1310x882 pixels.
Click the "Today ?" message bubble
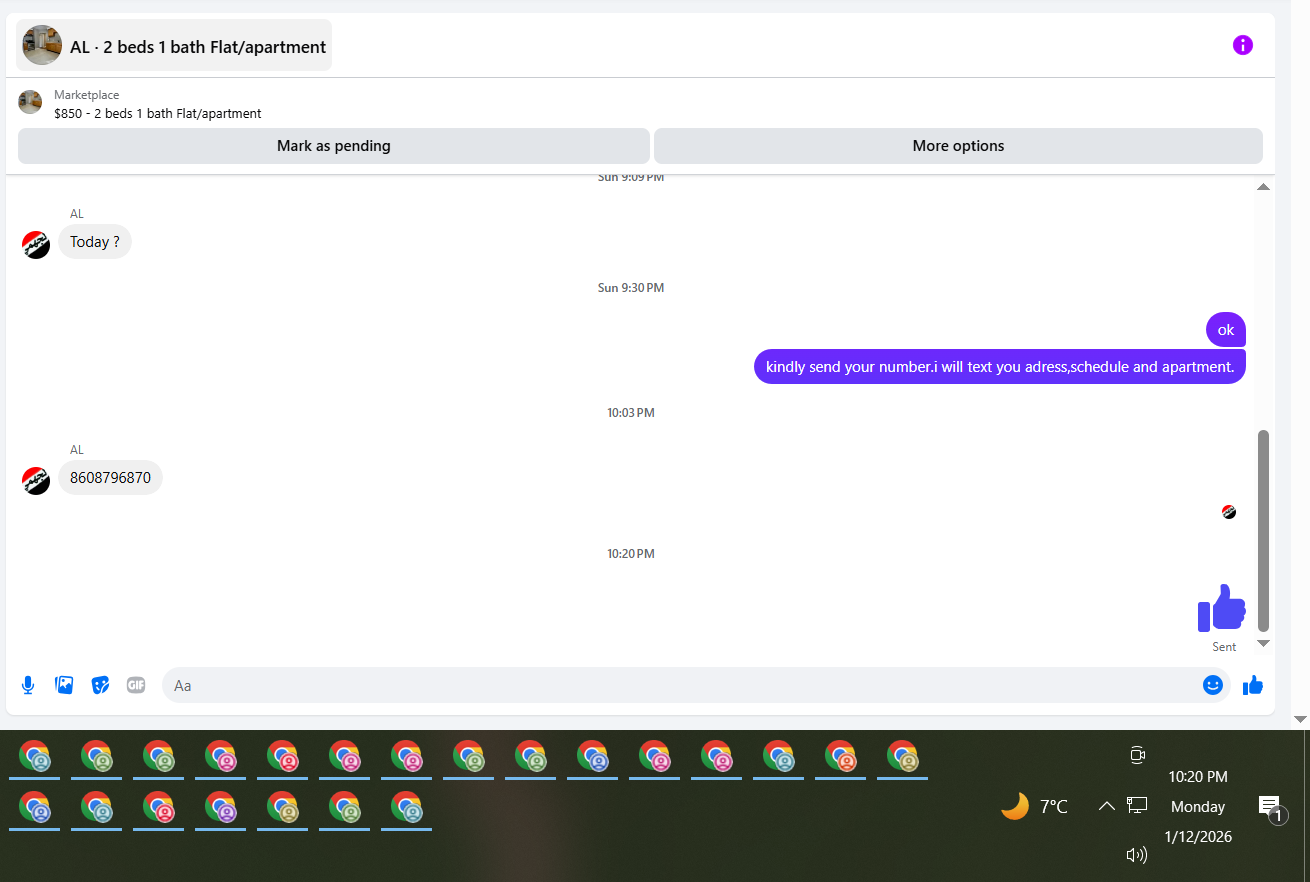tap(95, 242)
